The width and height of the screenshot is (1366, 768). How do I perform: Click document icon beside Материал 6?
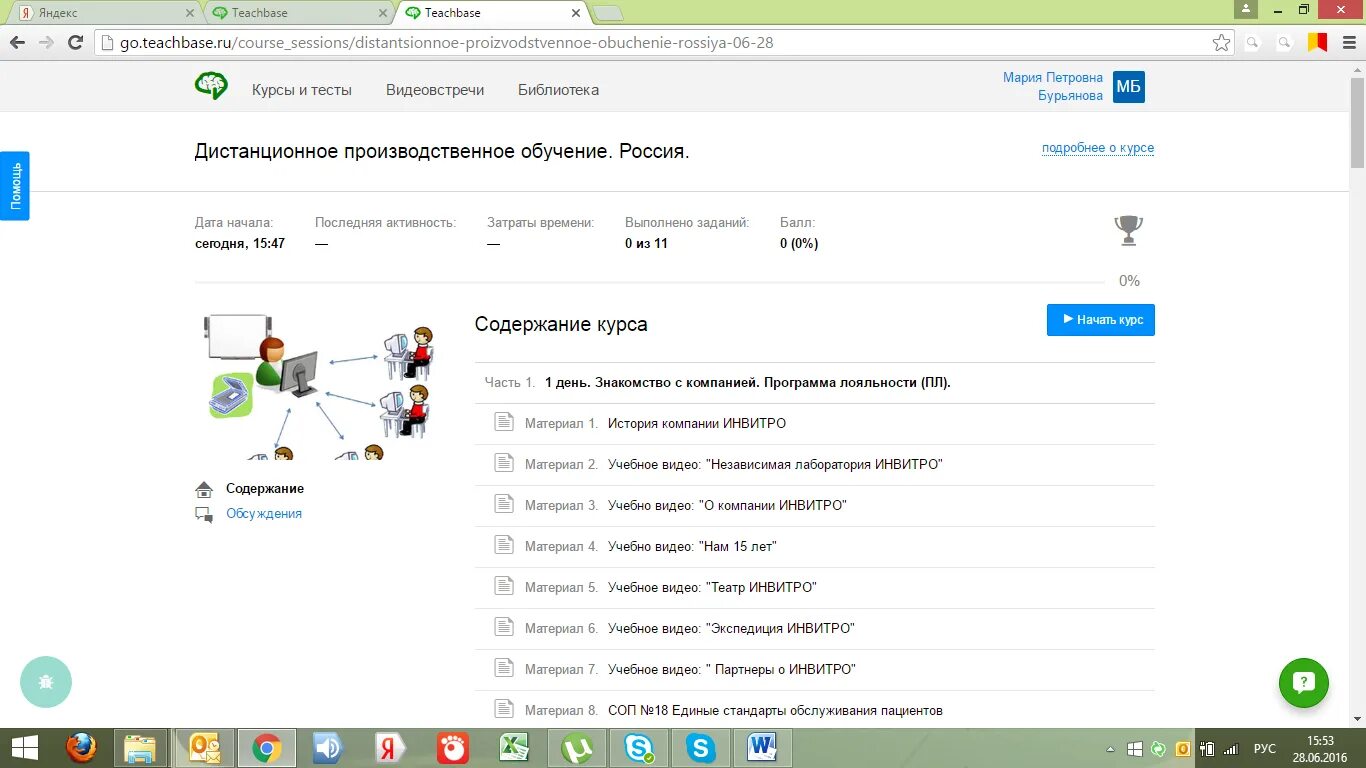coord(504,627)
